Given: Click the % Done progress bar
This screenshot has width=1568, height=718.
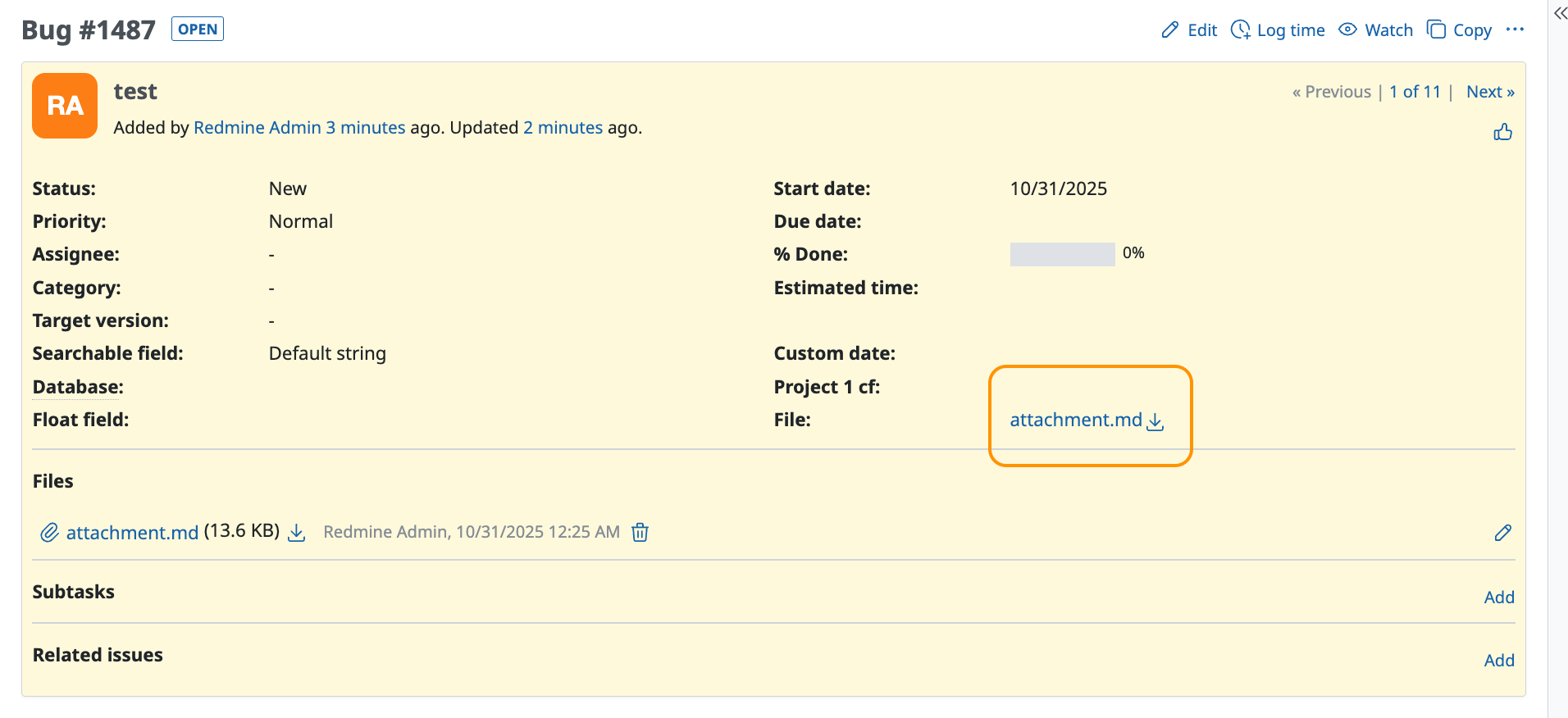Looking at the screenshot, I should pyautogui.click(x=1062, y=254).
